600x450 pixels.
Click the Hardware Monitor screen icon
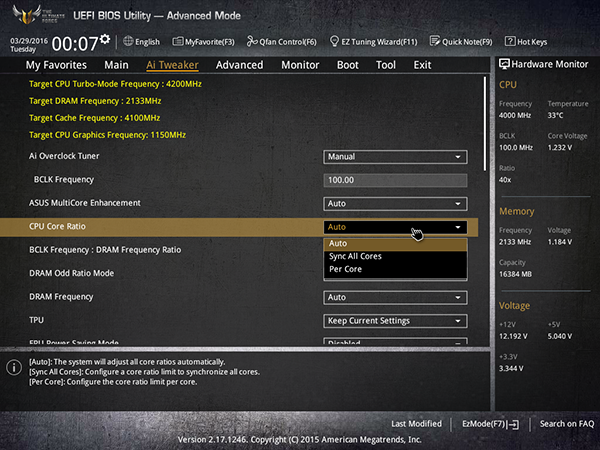(504, 64)
